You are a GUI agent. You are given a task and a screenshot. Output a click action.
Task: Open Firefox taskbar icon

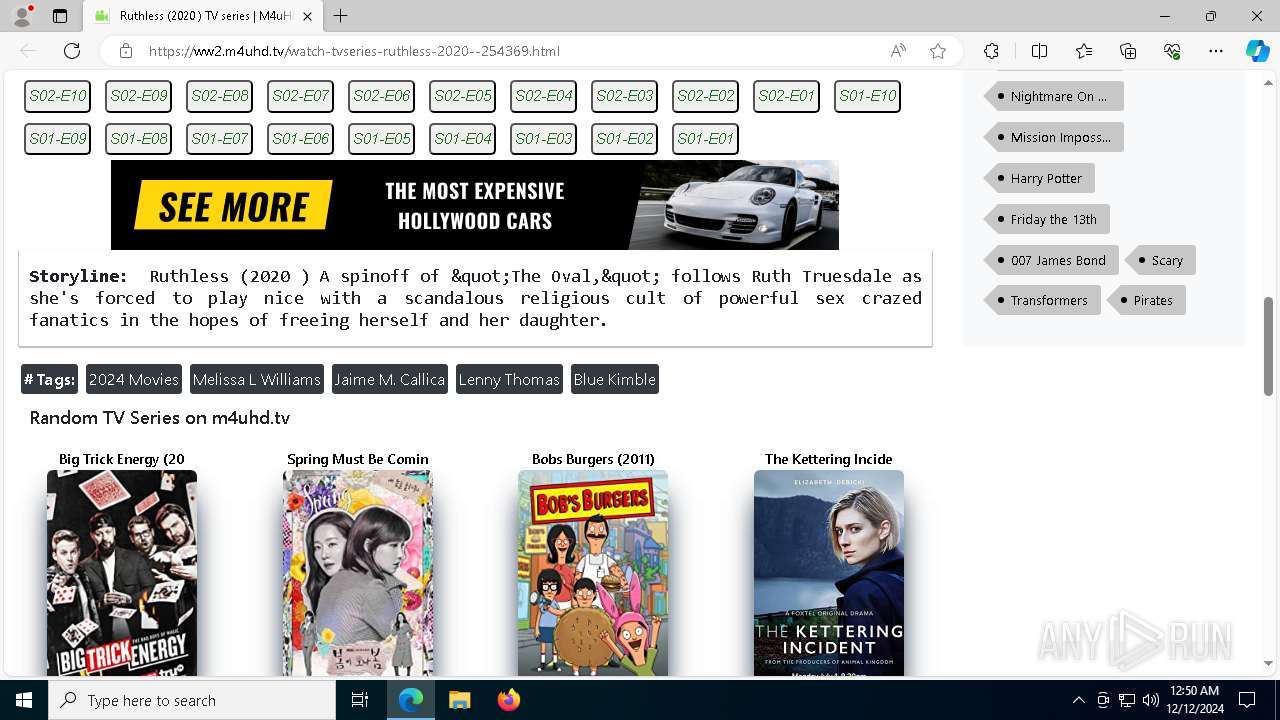click(x=508, y=700)
